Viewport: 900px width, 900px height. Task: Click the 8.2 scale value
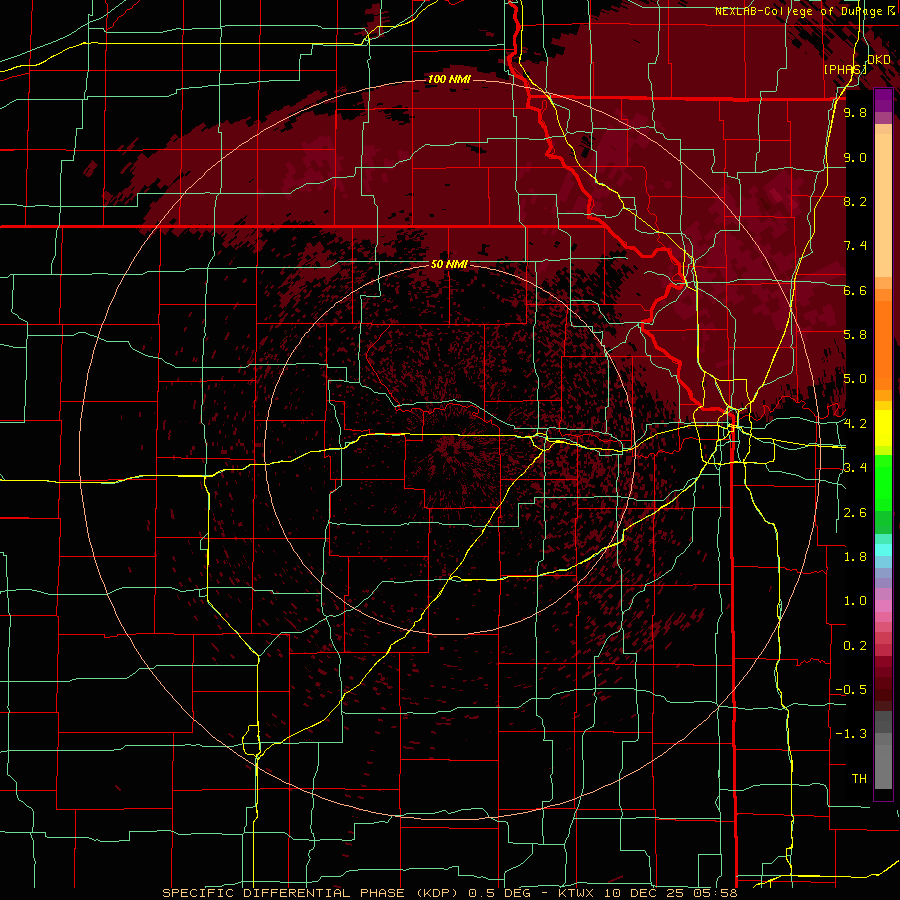(x=855, y=201)
